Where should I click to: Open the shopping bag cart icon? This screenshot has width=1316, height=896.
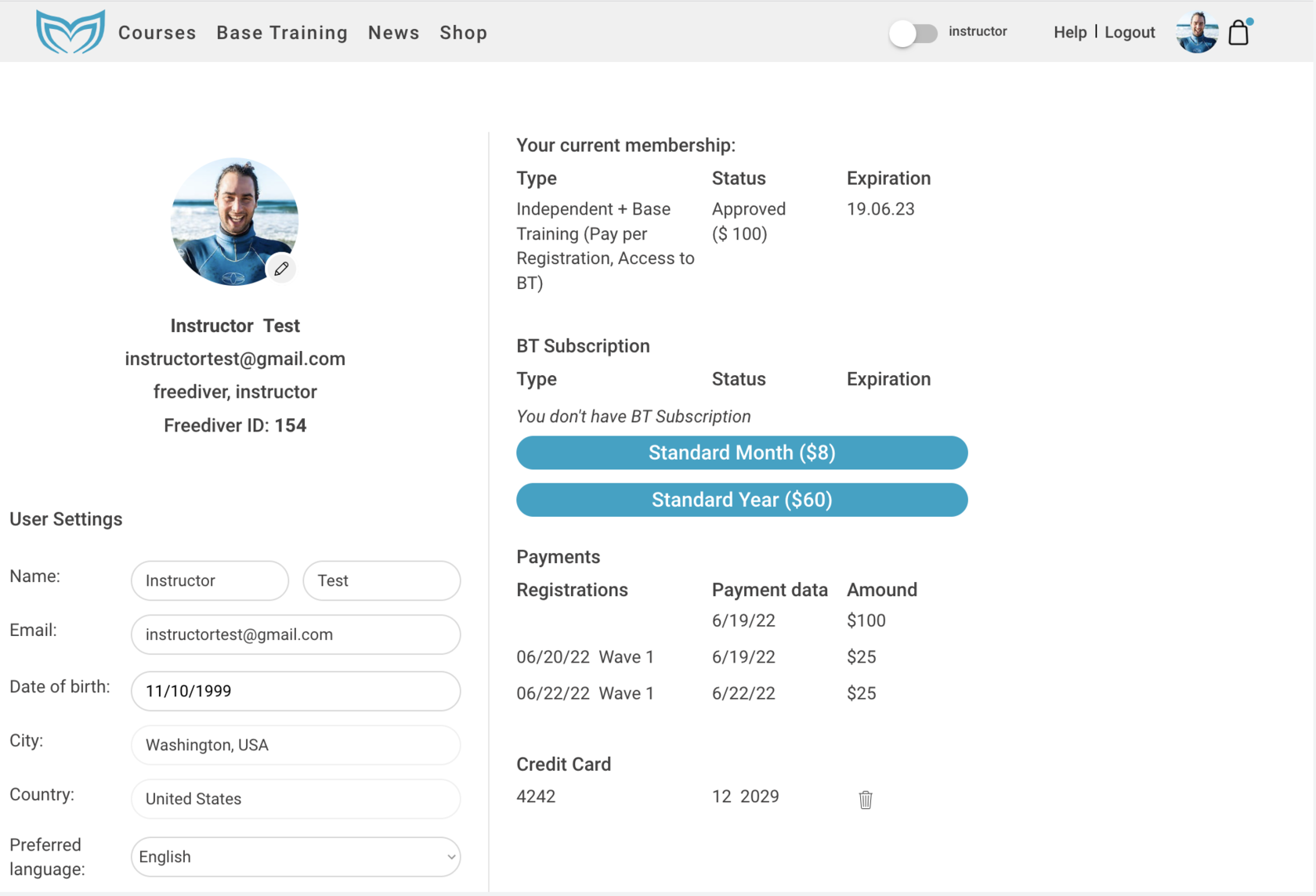click(1238, 33)
